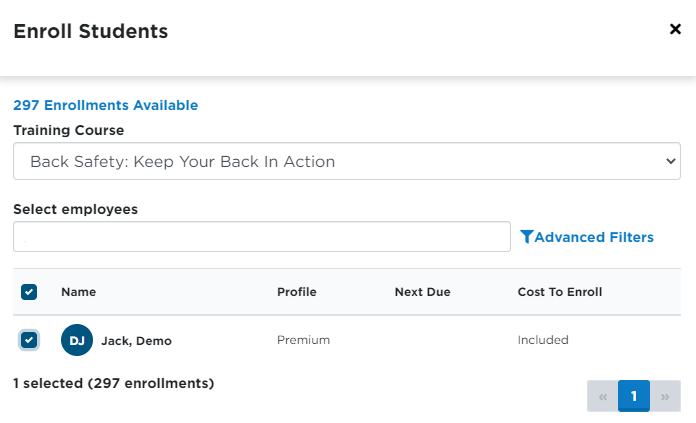Click the Advanced Filters funnel icon
The width and height of the screenshot is (696, 423).
pyautogui.click(x=526, y=237)
